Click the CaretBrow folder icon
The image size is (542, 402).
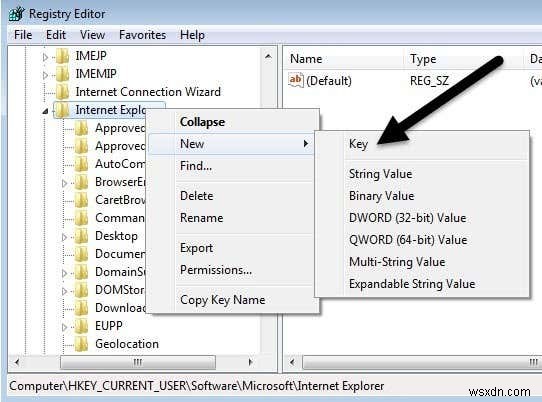[82, 200]
